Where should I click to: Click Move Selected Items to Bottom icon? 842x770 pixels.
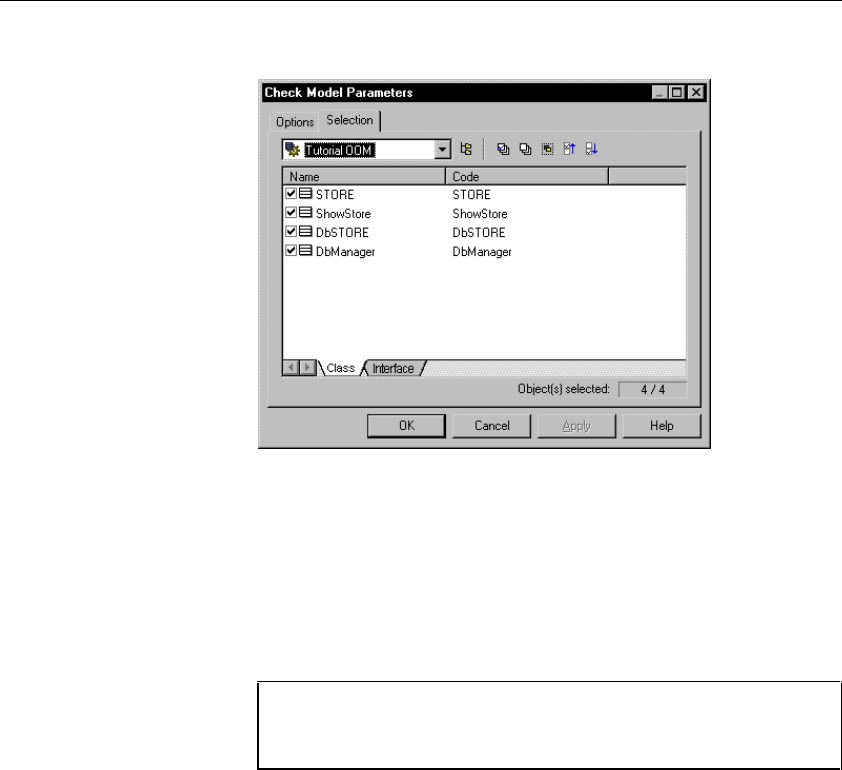tap(591, 149)
